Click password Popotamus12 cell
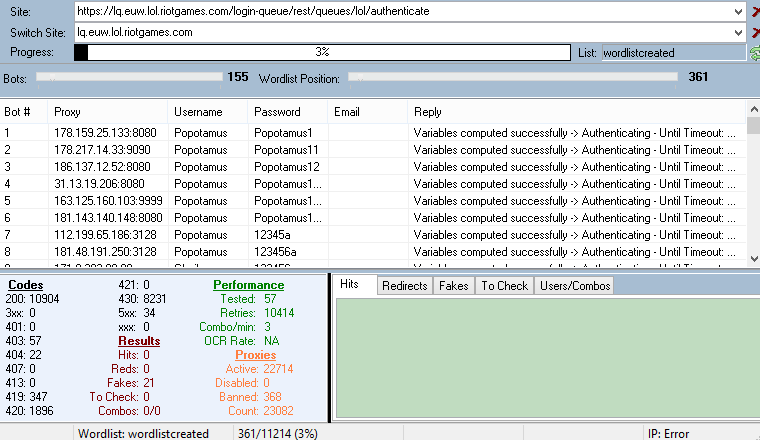 pyautogui.click(x=286, y=167)
